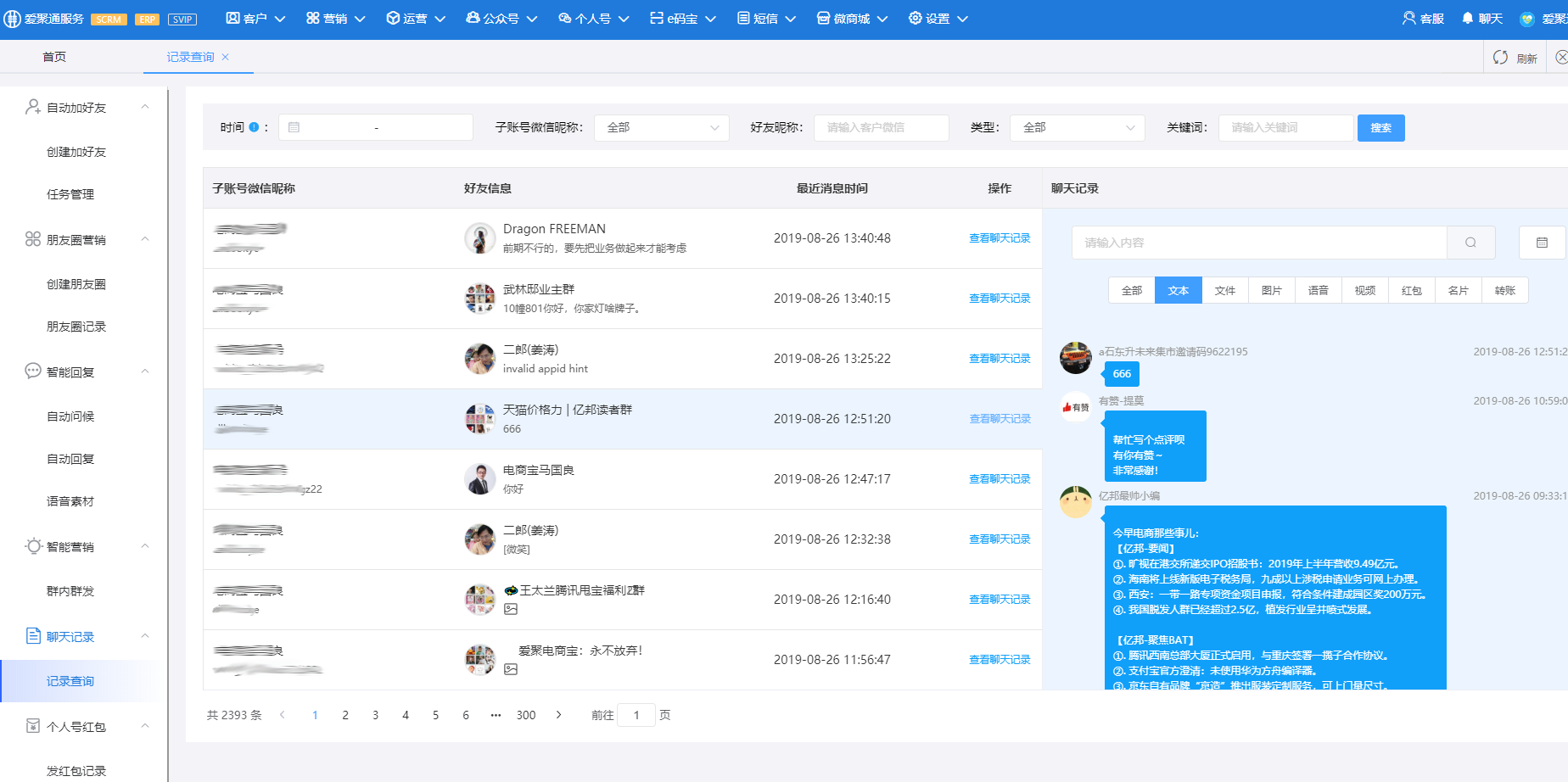Select the 文件 chat filter tab

click(1225, 290)
